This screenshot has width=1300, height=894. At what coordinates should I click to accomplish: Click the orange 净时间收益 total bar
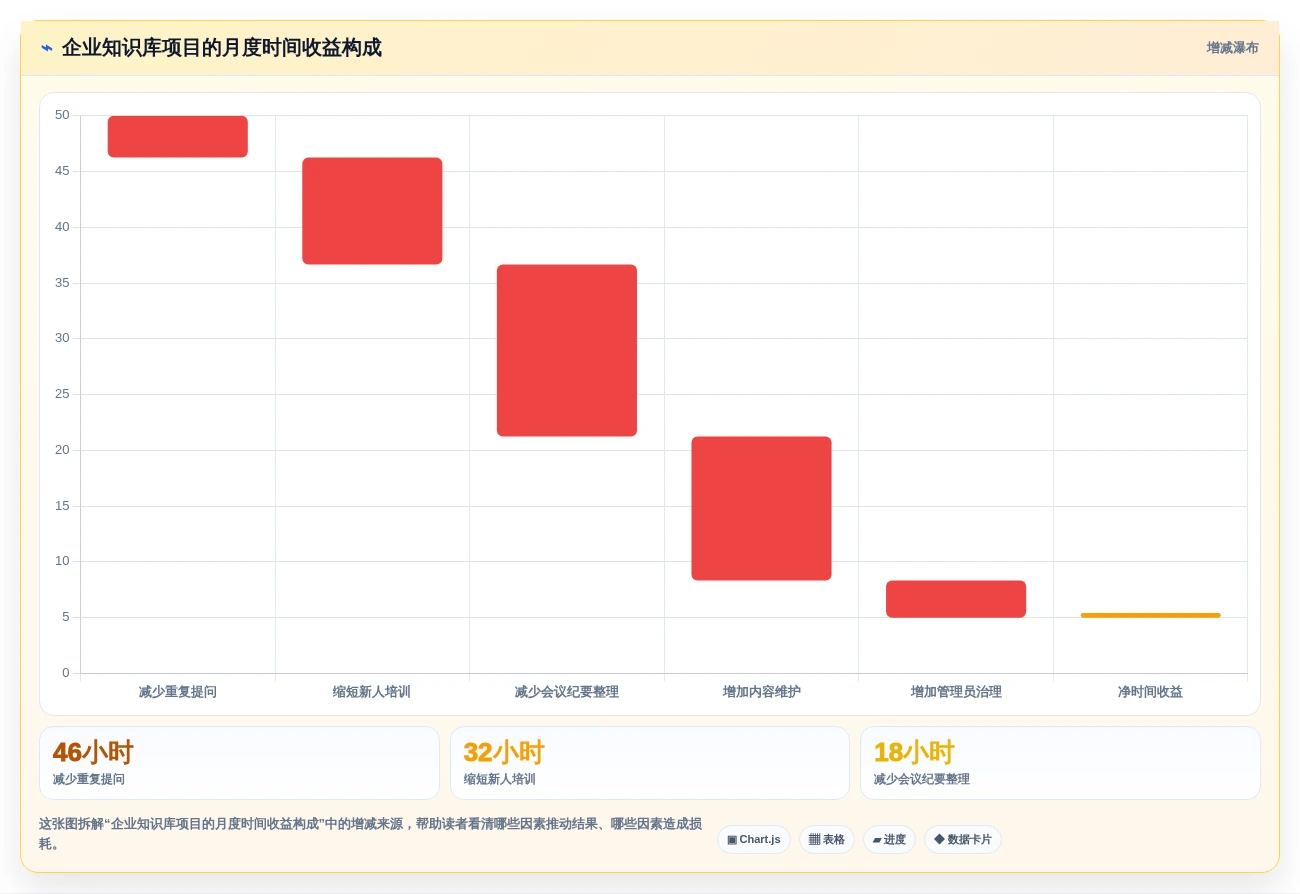[x=1150, y=615]
